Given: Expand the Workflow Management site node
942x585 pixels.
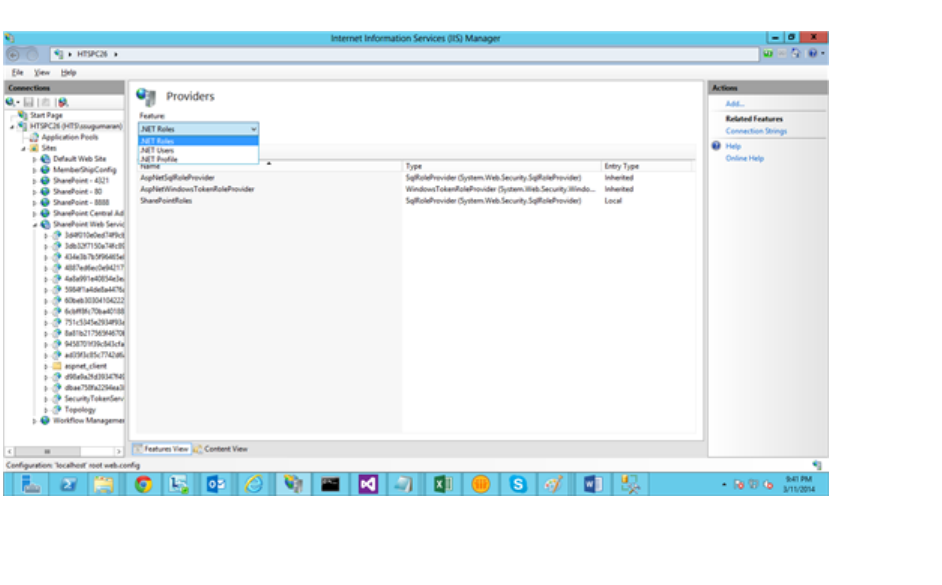Looking at the screenshot, I should pyautogui.click(x=34, y=421).
